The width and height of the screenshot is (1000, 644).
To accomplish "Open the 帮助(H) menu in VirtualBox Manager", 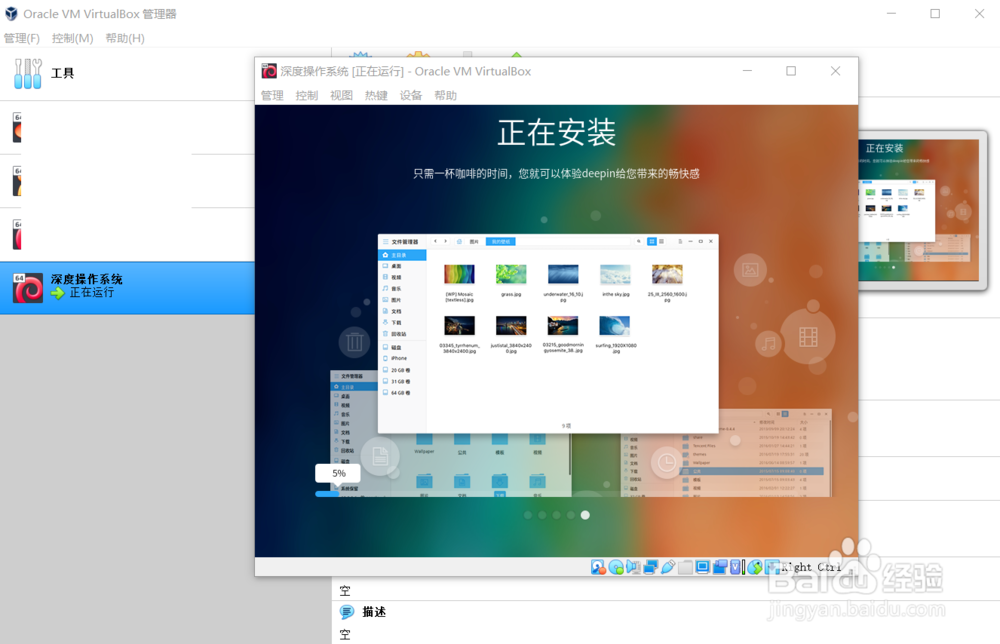I will coord(125,38).
